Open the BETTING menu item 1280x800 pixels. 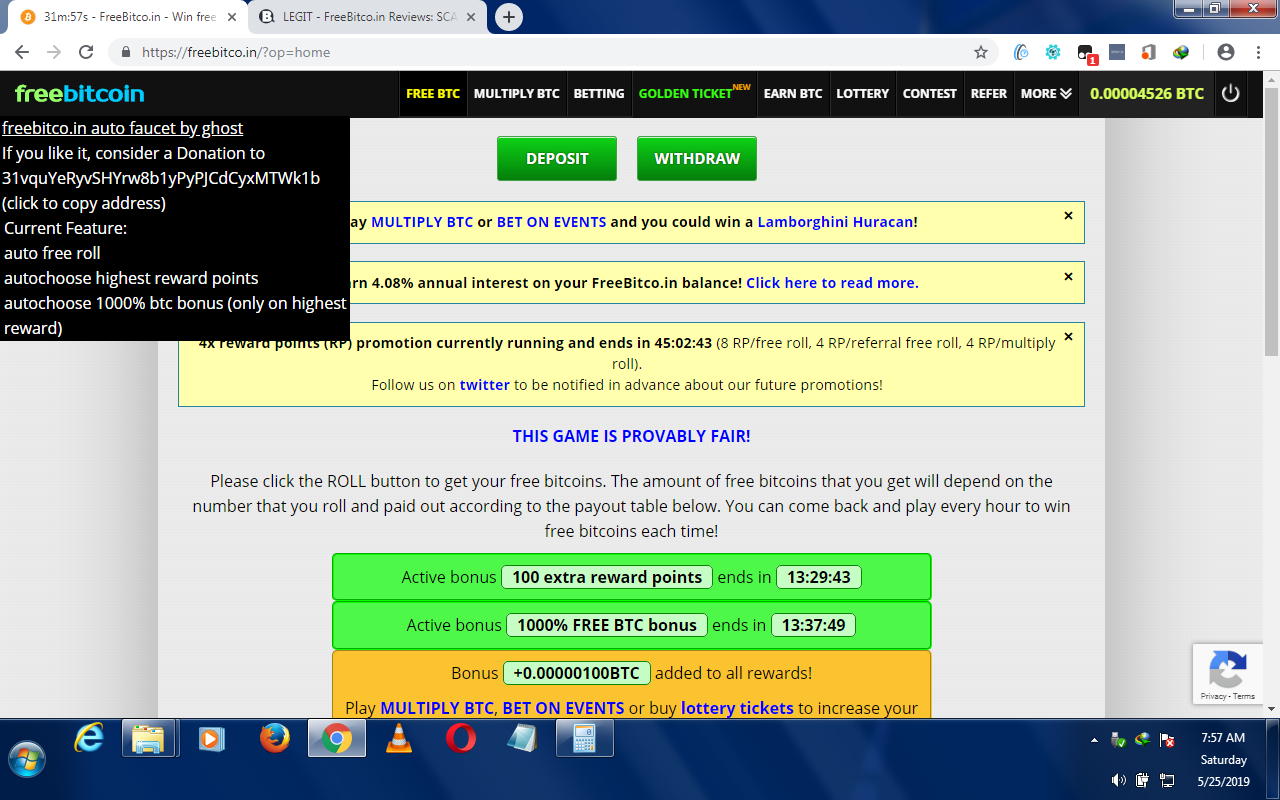[599, 93]
